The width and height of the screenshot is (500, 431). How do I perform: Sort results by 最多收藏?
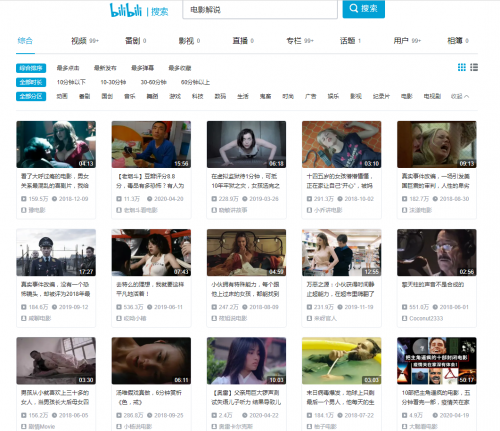pyautogui.click(x=180, y=68)
